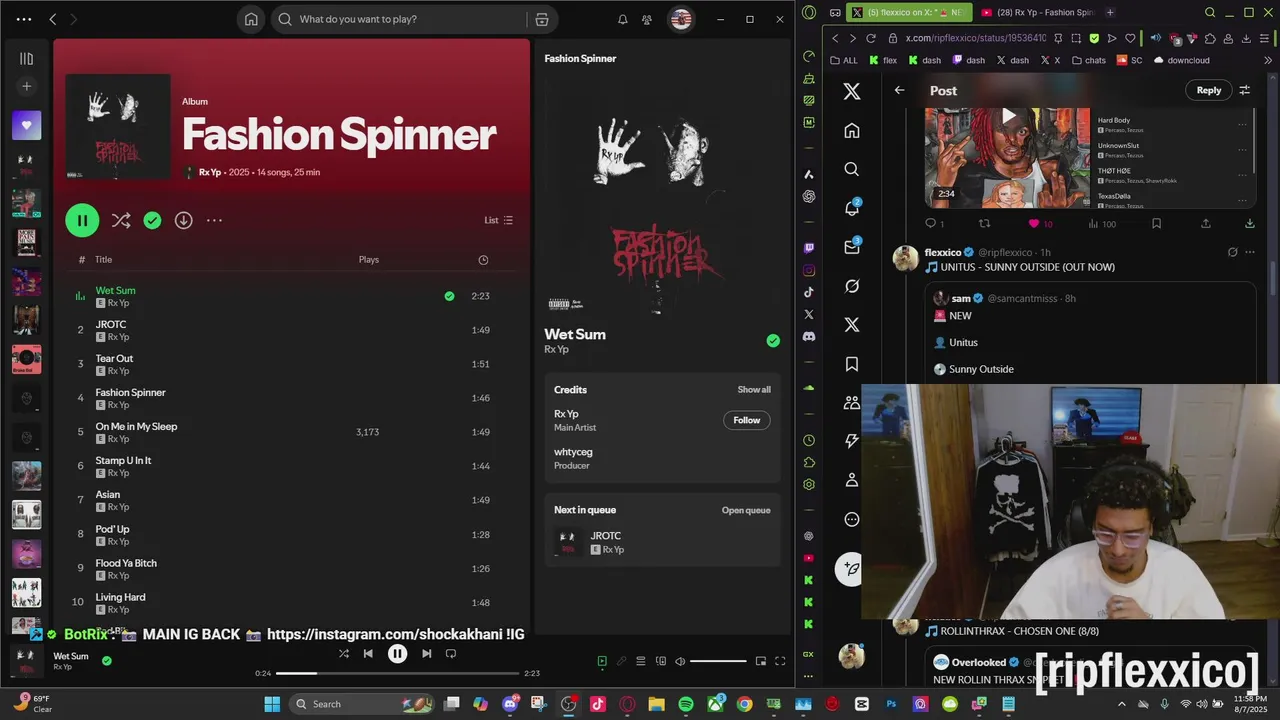Toggle saved check on Wet Sum row
Image resolution: width=1280 pixels, height=720 pixels.
449,296
